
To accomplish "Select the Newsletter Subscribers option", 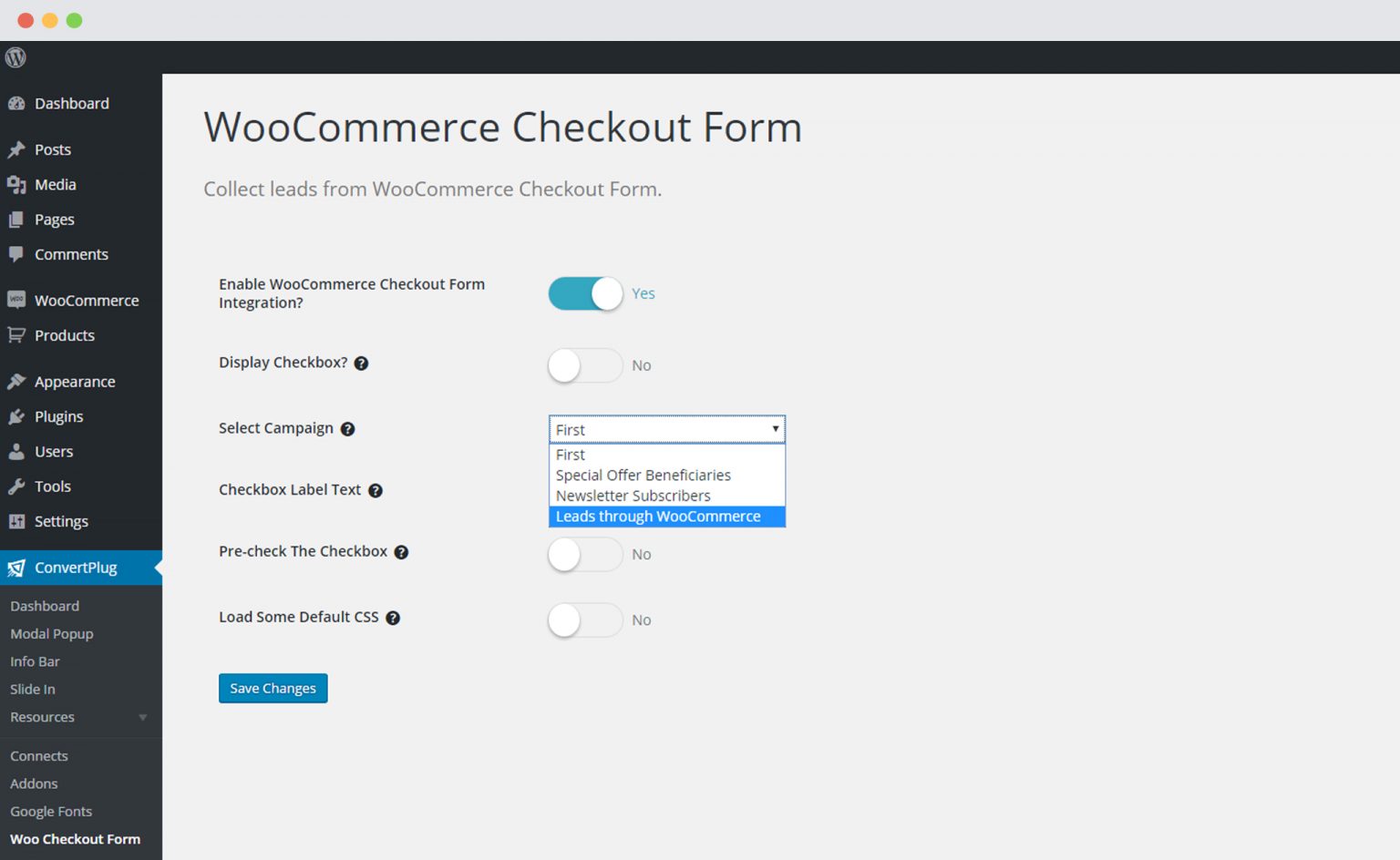I will (x=633, y=496).
